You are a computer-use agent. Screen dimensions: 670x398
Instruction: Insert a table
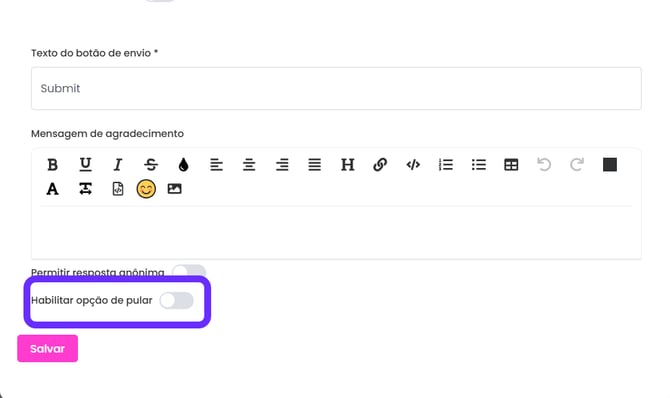(511, 165)
